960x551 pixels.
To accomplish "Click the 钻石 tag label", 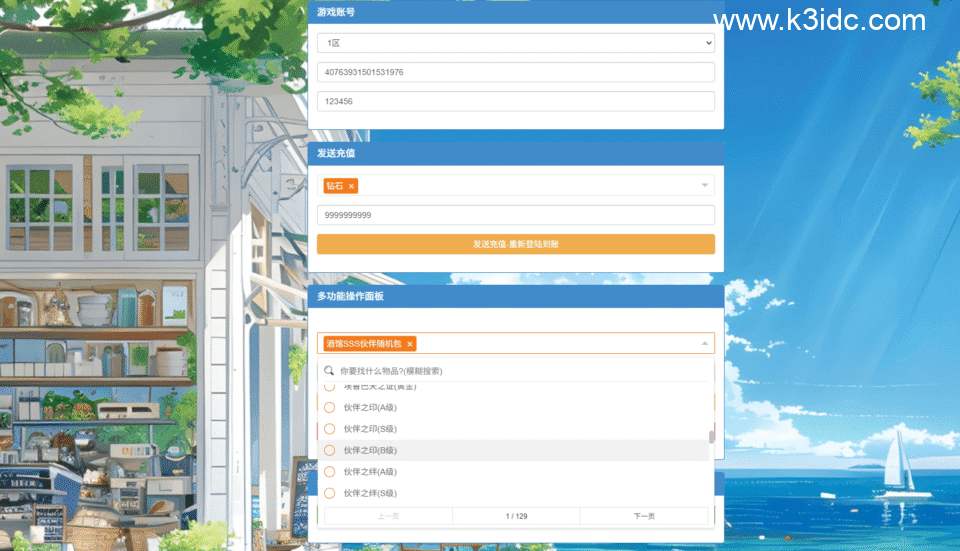I will tap(335, 186).
